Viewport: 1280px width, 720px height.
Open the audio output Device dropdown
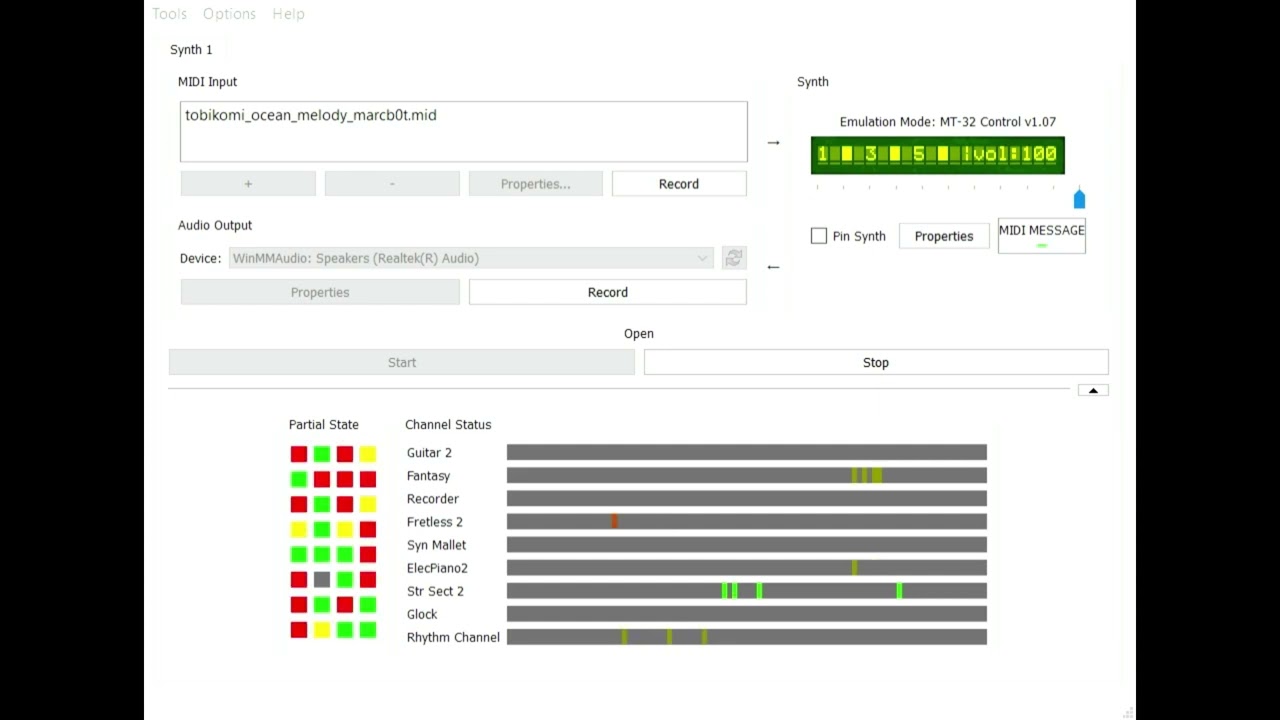tap(472, 258)
